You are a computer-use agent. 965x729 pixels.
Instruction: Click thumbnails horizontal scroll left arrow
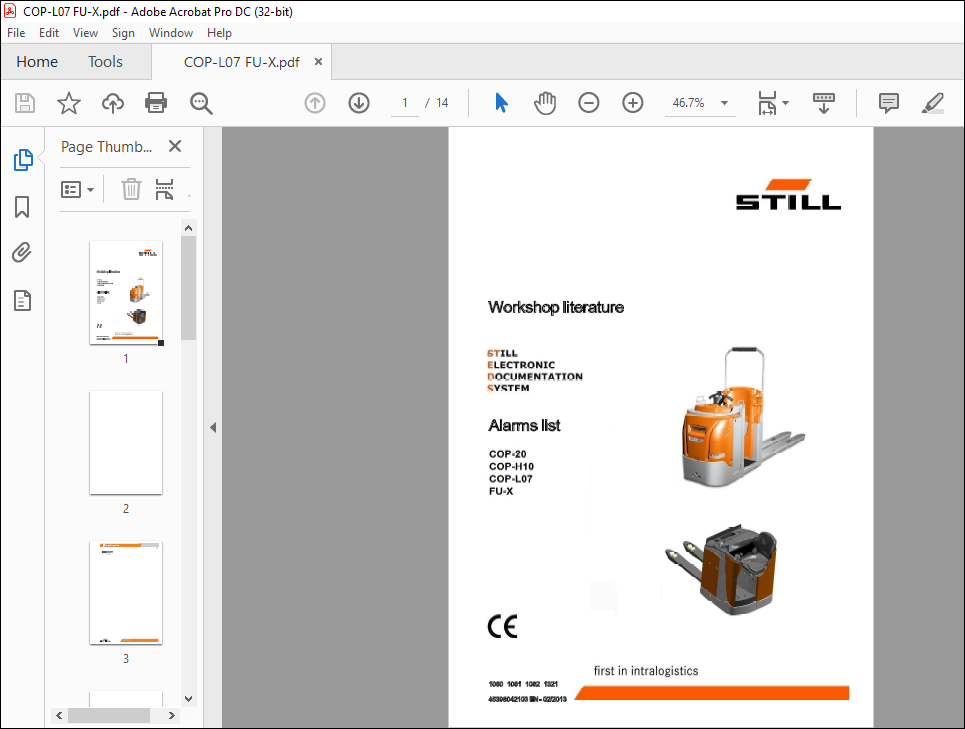point(59,715)
